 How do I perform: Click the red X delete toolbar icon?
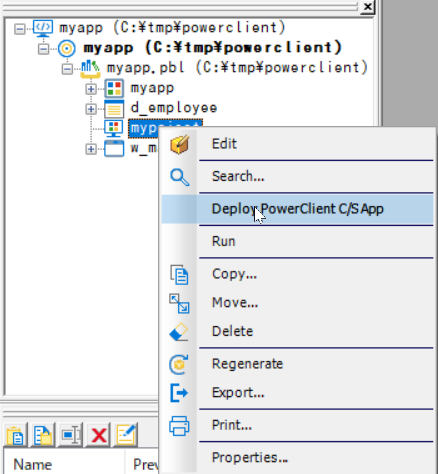99,435
